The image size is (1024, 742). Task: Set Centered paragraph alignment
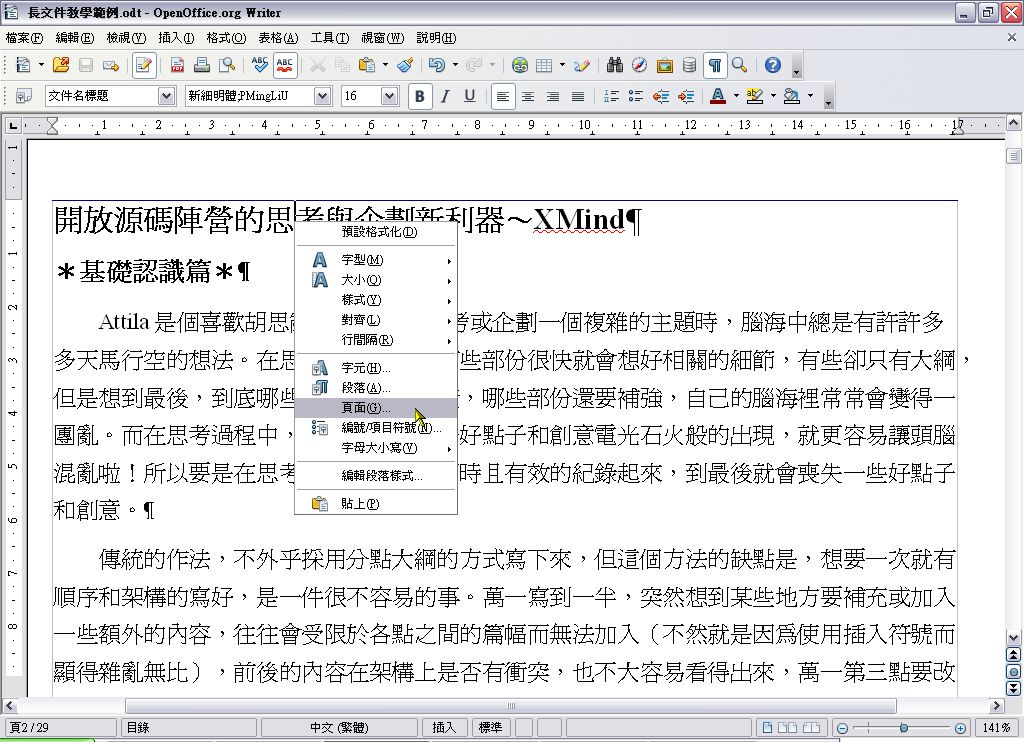coord(528,96)
